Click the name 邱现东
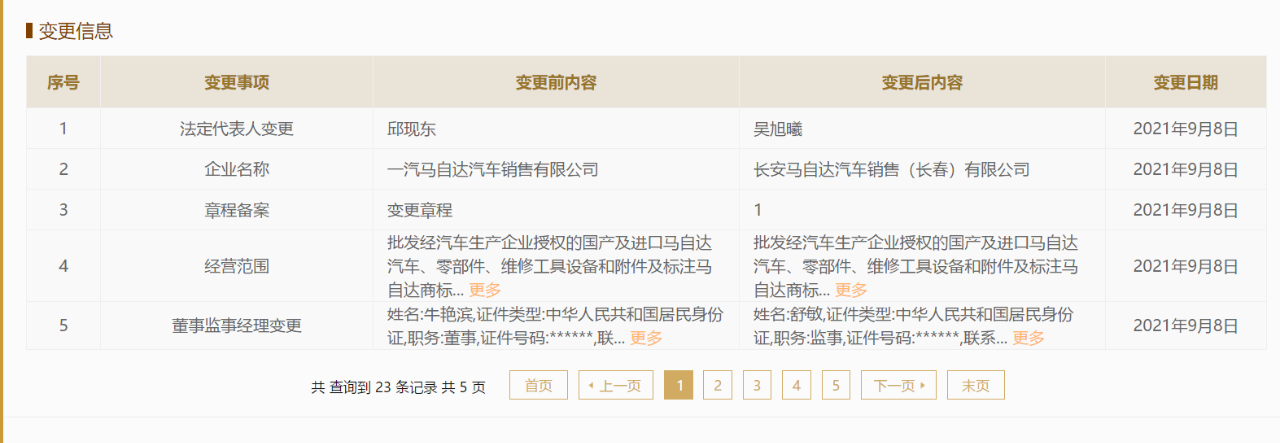1280x443 pixels. tap(412, 129)
